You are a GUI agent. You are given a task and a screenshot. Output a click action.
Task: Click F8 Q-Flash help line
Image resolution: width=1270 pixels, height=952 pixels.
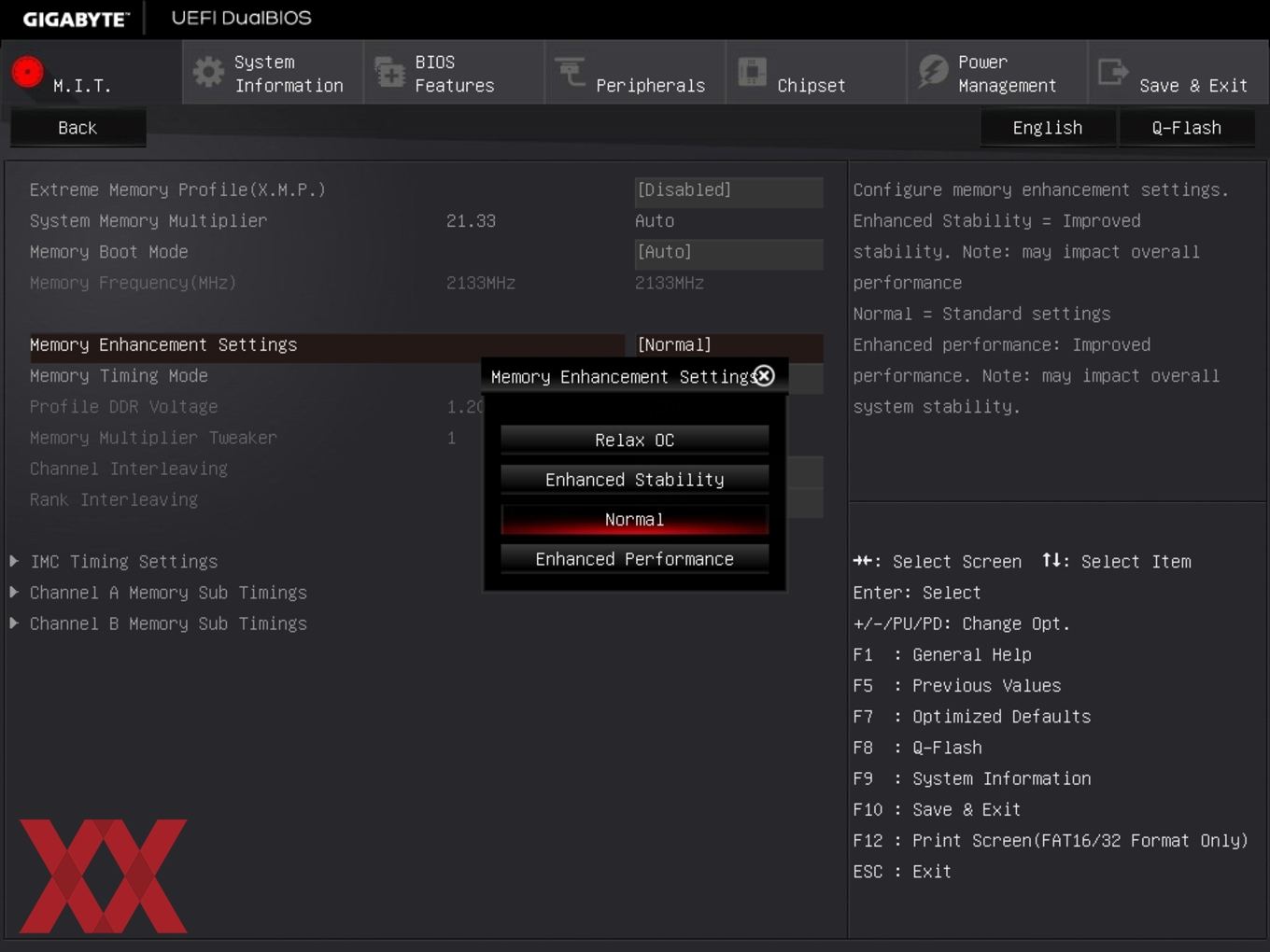pos(917,748)
